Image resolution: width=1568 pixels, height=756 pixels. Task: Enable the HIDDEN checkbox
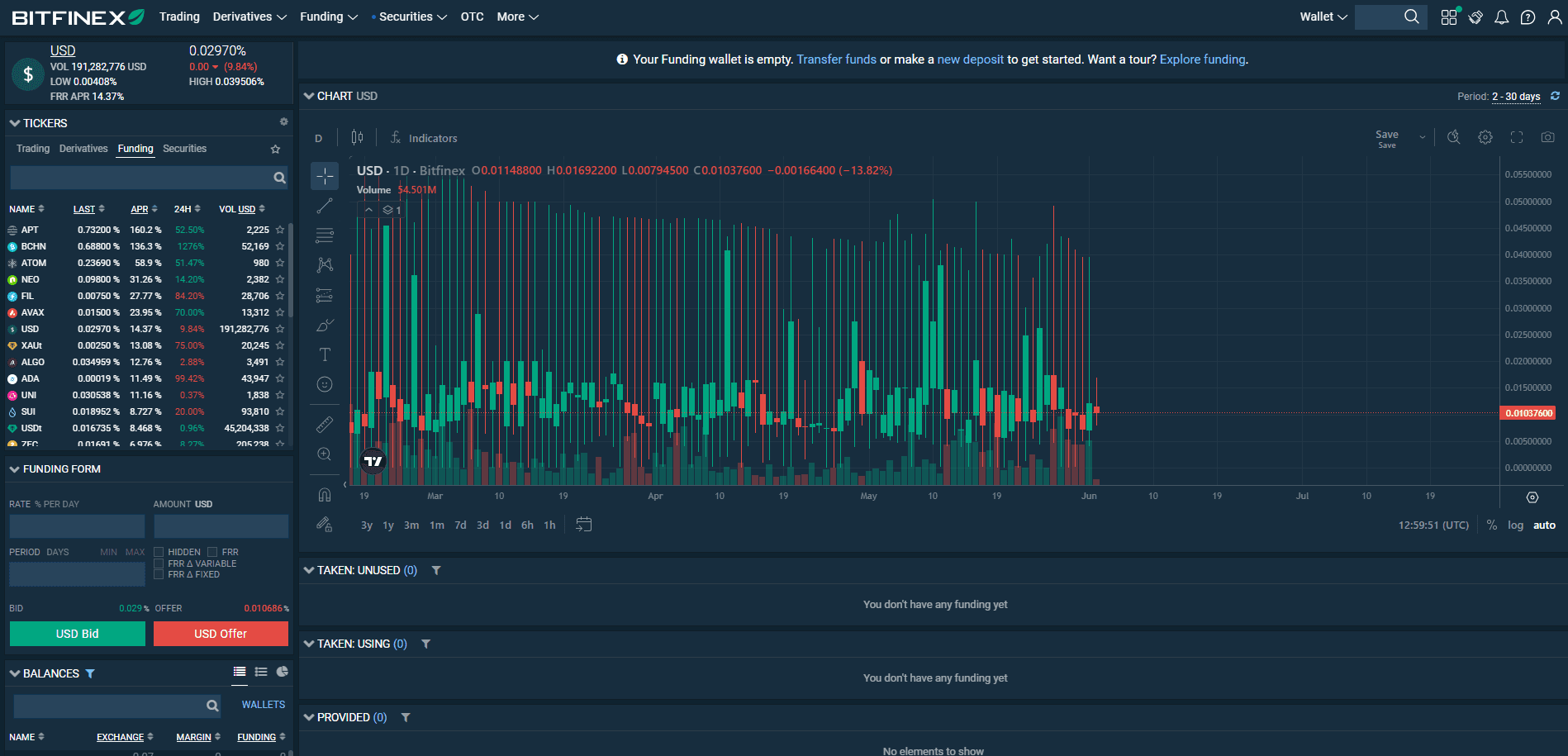pos(159,552)
